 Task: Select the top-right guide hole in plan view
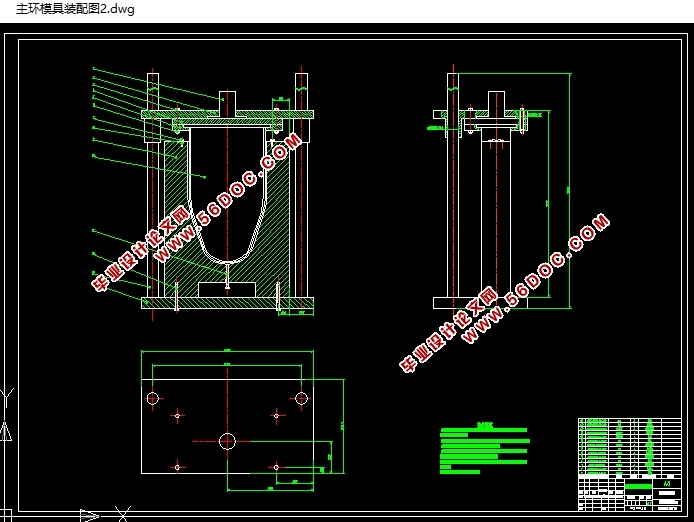coord(301,398)
